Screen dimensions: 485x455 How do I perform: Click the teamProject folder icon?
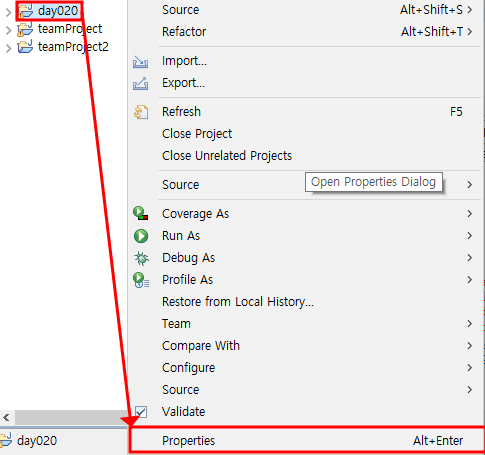pyautogui.click(x=25, y=29)
